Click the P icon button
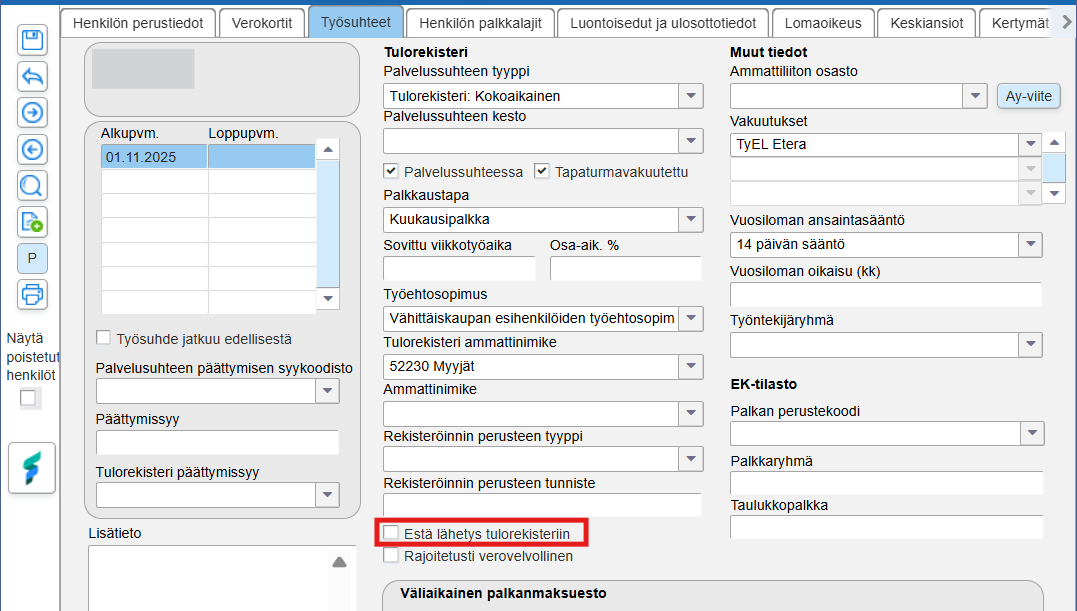The width and height of the screenshot is (1077, 611). click(32, 258)
